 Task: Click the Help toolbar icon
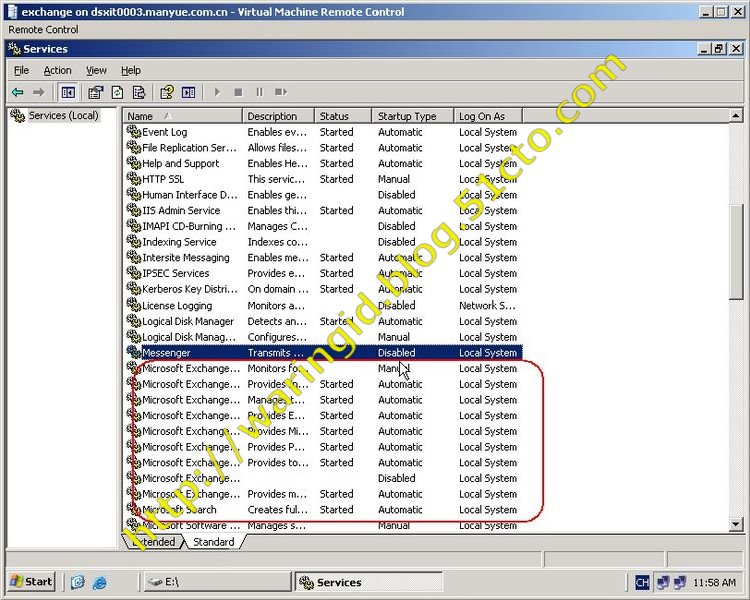pyautogui.click(x=167, y=92)
